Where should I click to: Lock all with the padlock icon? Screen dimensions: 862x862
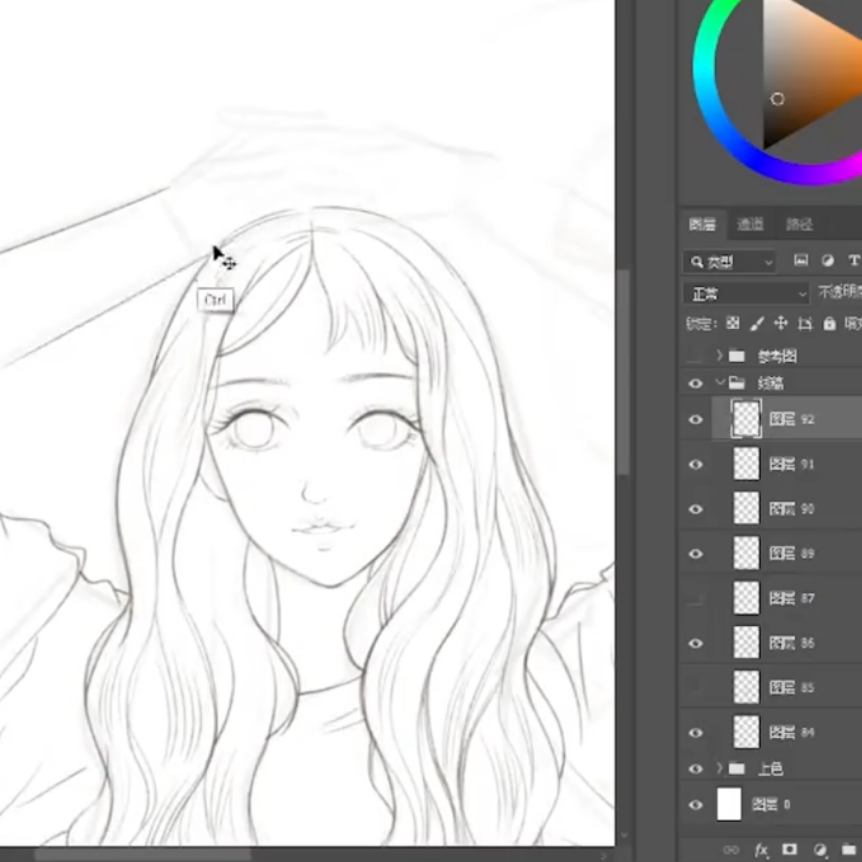coord(830,323)
